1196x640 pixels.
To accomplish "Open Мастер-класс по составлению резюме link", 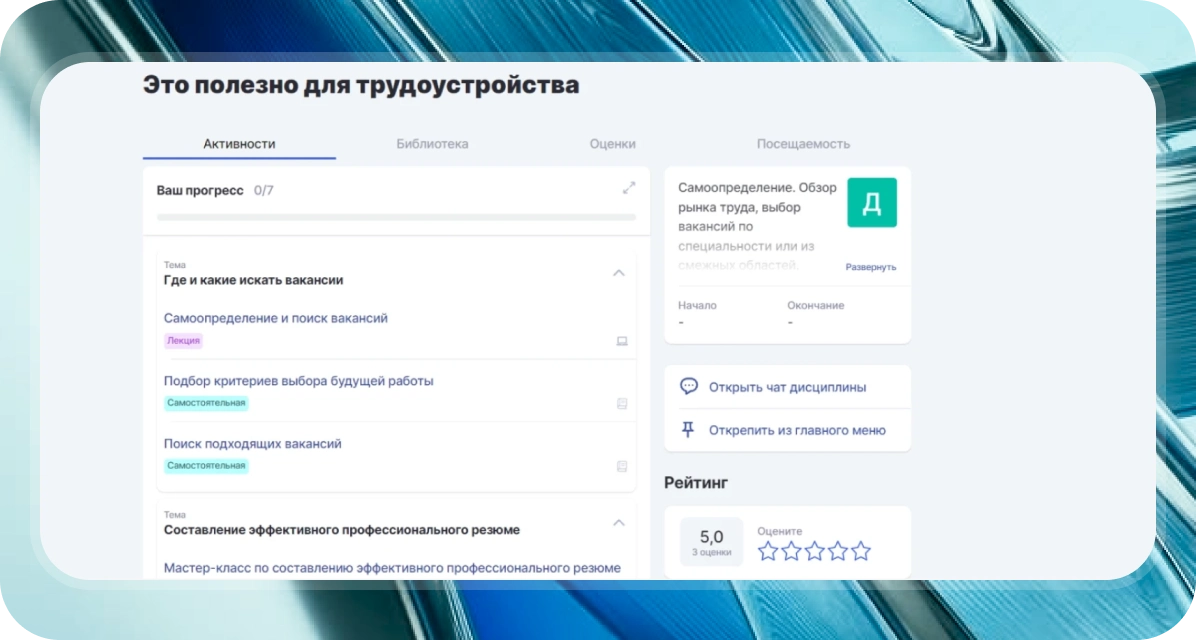I will [392, 568].
